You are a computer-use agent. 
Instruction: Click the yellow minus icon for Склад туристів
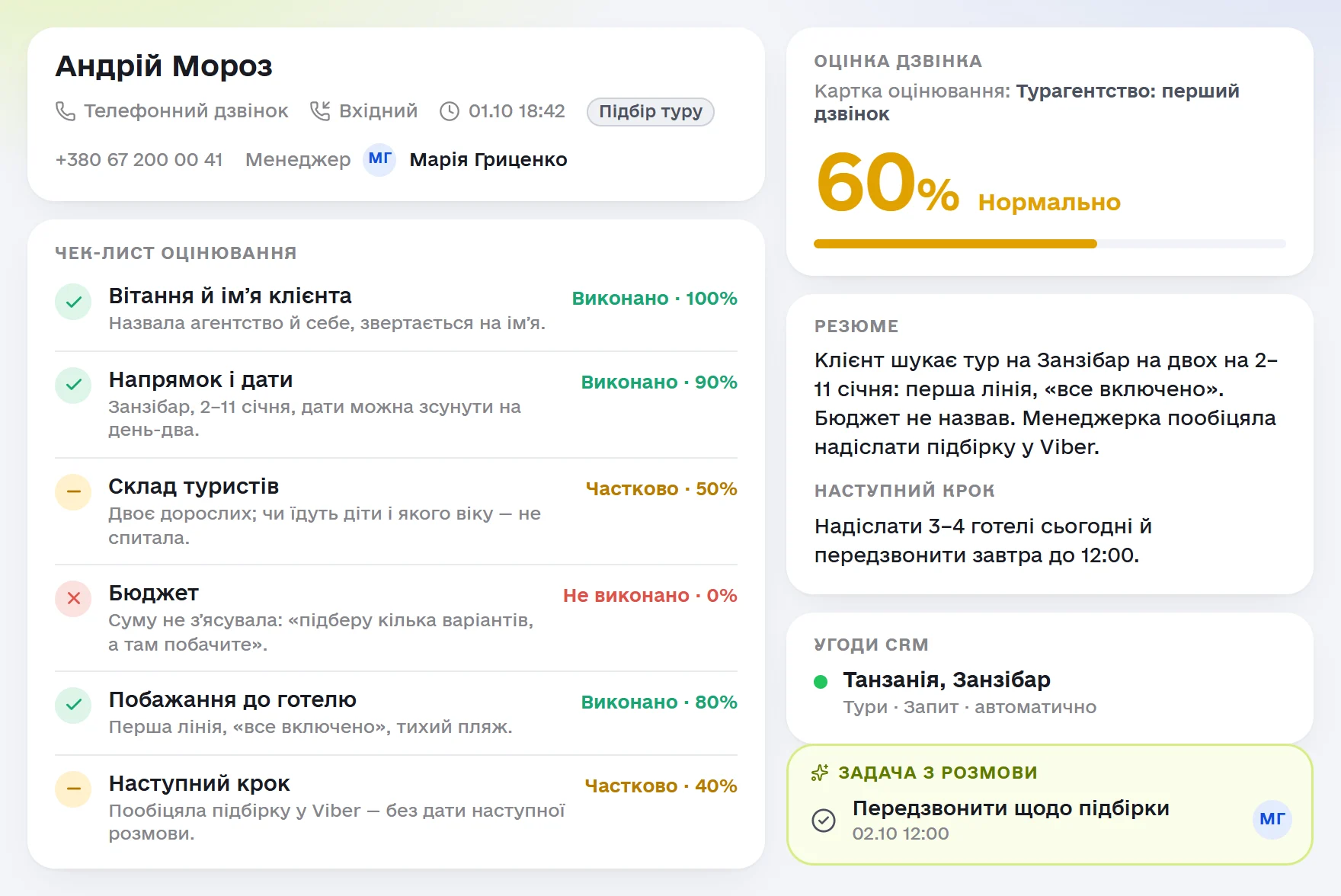tap(73, 491)
